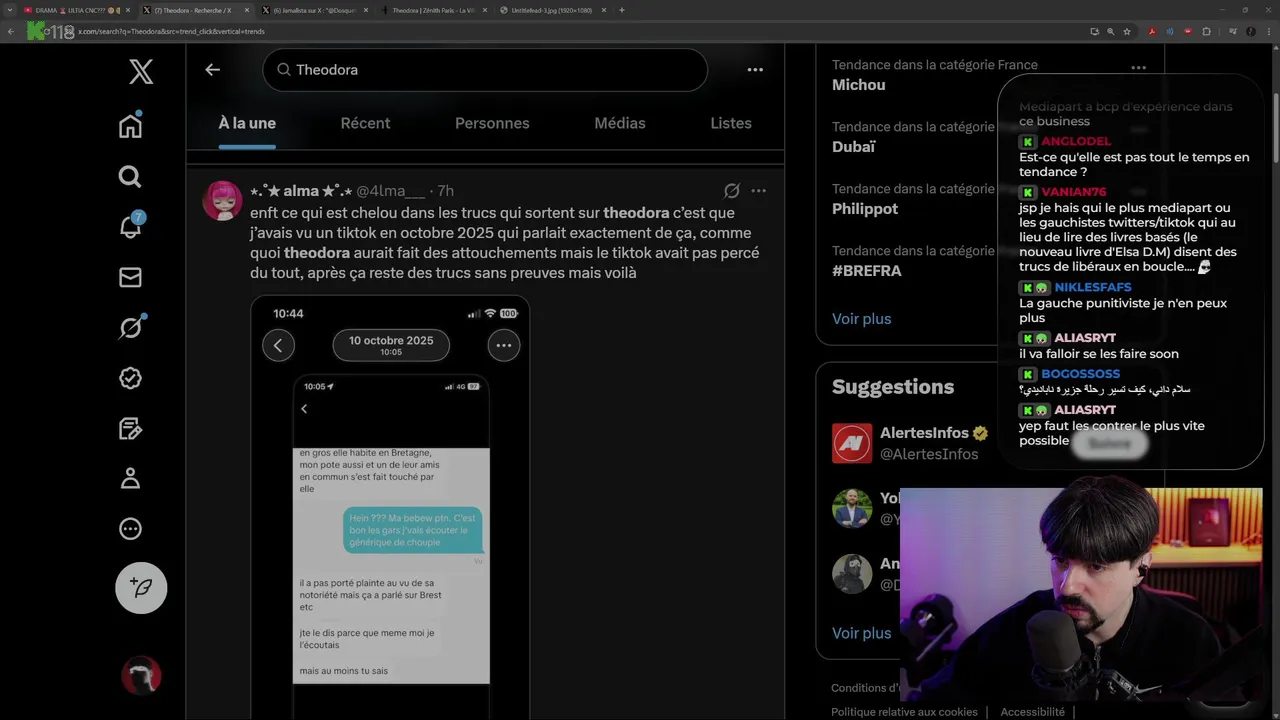
Task: Open @4lma___ handle link
Action: [391, 191]
